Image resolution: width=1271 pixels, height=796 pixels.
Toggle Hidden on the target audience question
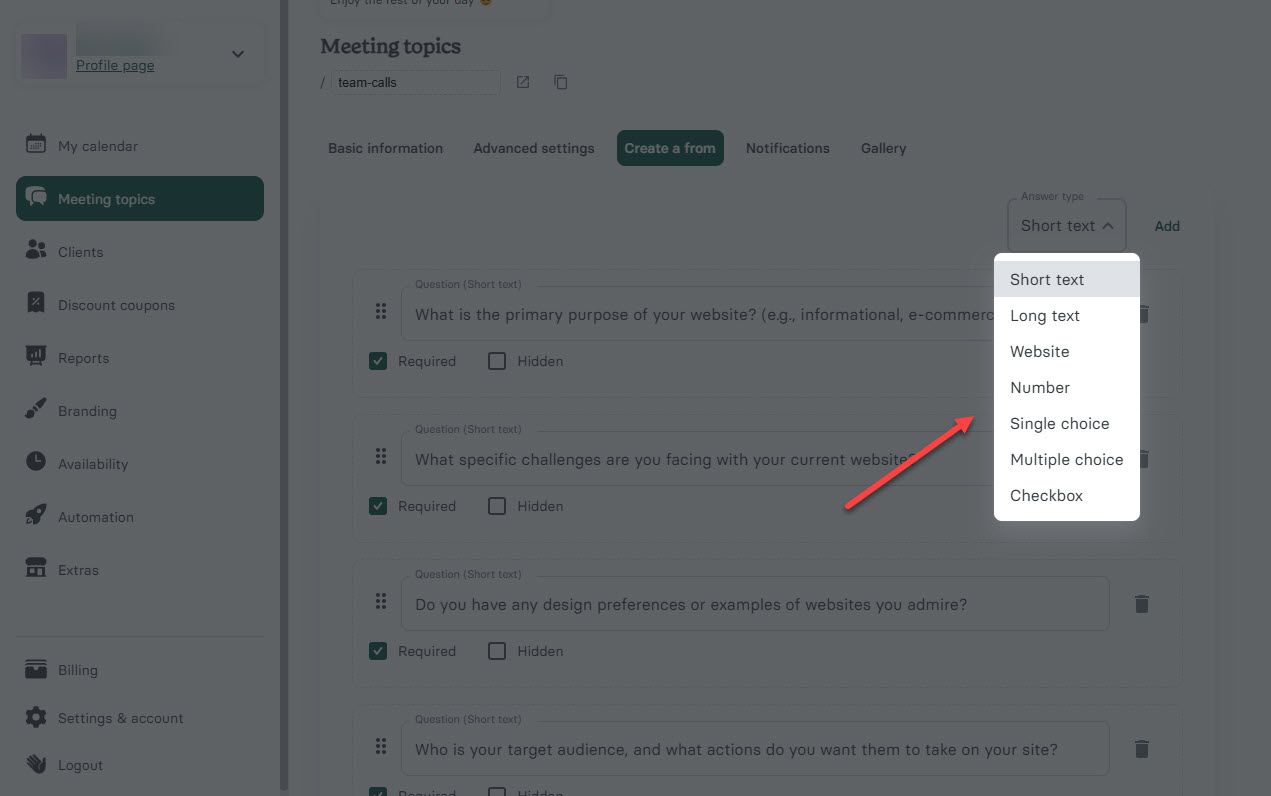[497, 792]
